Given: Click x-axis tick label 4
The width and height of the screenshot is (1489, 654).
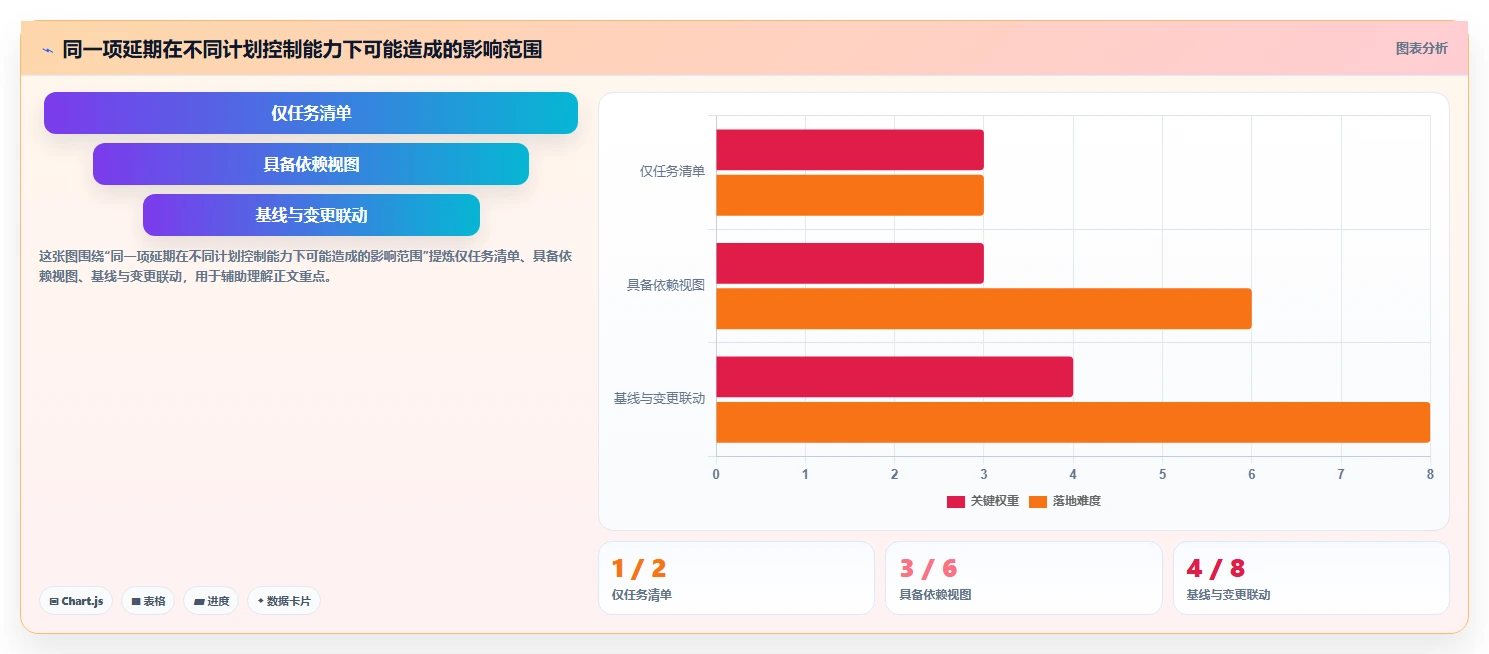Looking at the screenshot, I should 1073,474.
